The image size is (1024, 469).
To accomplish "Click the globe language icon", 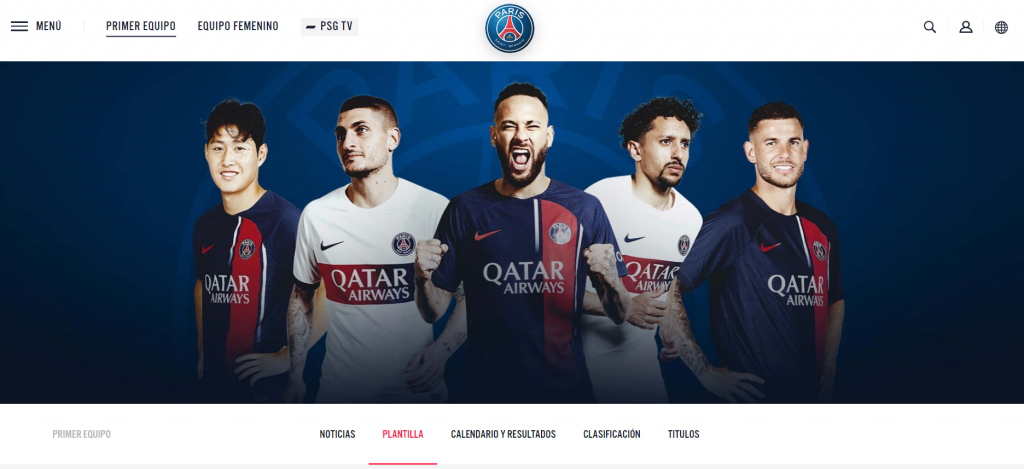I will (x=1001, y=27).
